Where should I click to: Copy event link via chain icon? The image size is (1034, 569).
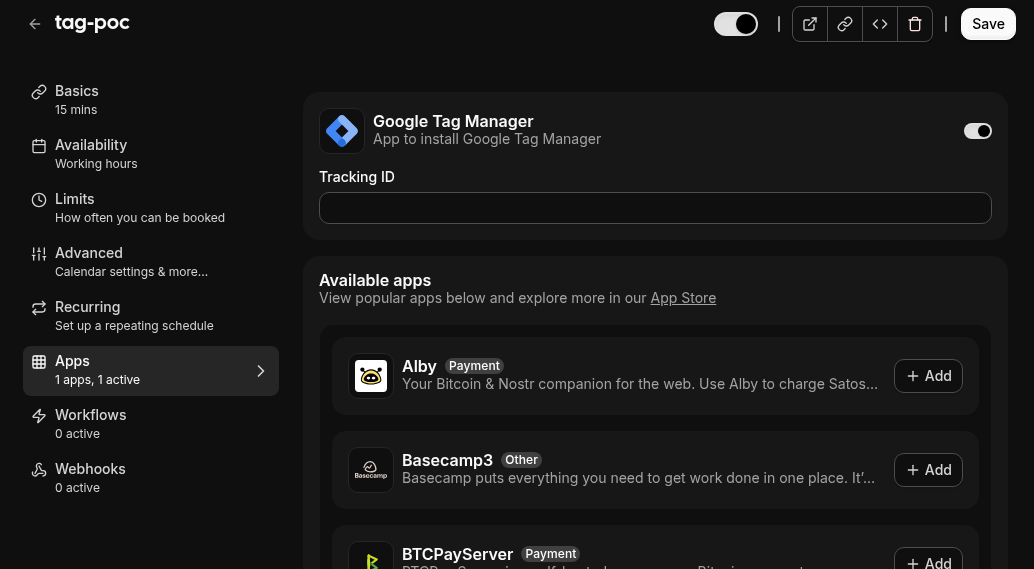[x=845, y=24]
